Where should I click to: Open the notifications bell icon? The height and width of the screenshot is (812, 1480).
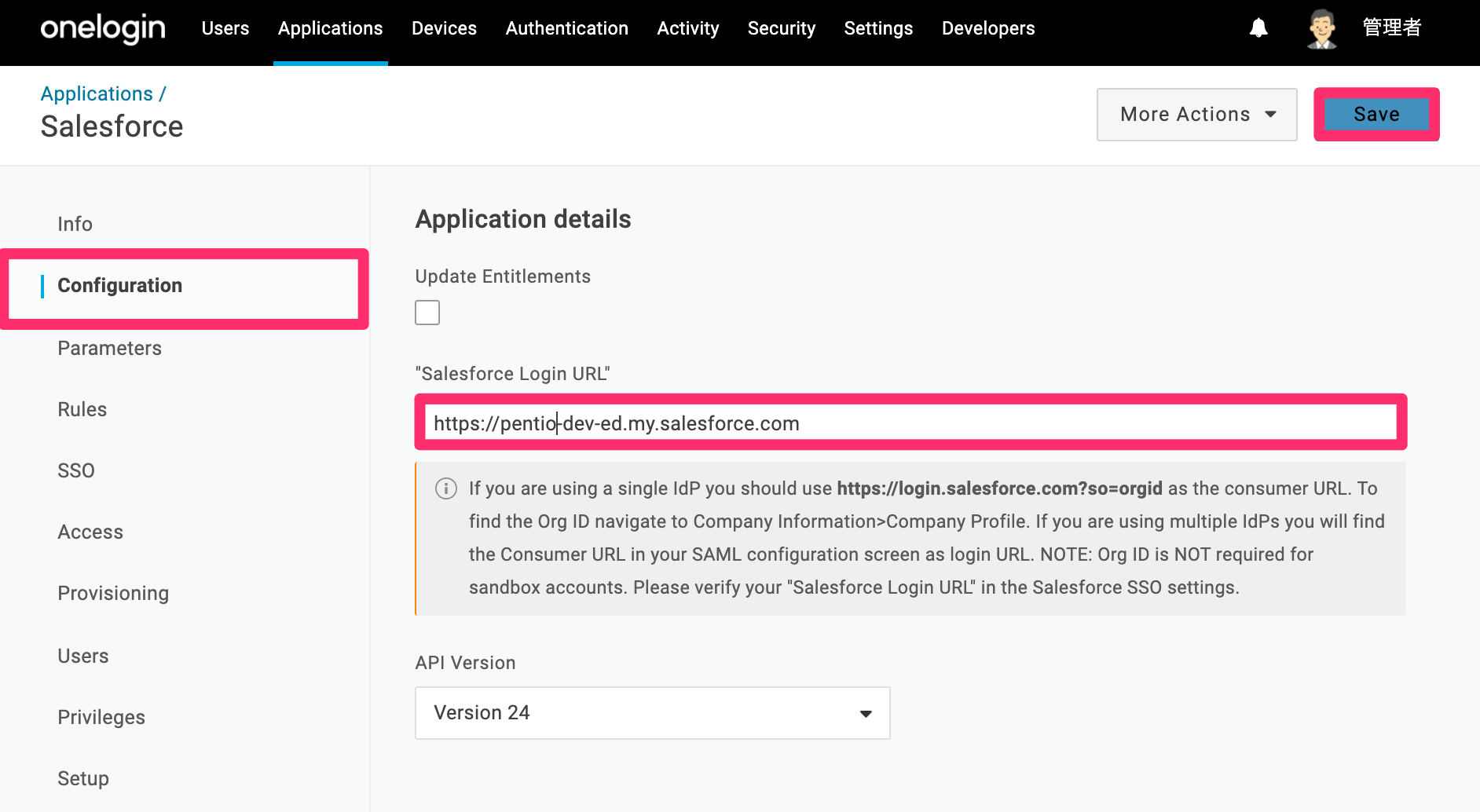coord(1258,28)
